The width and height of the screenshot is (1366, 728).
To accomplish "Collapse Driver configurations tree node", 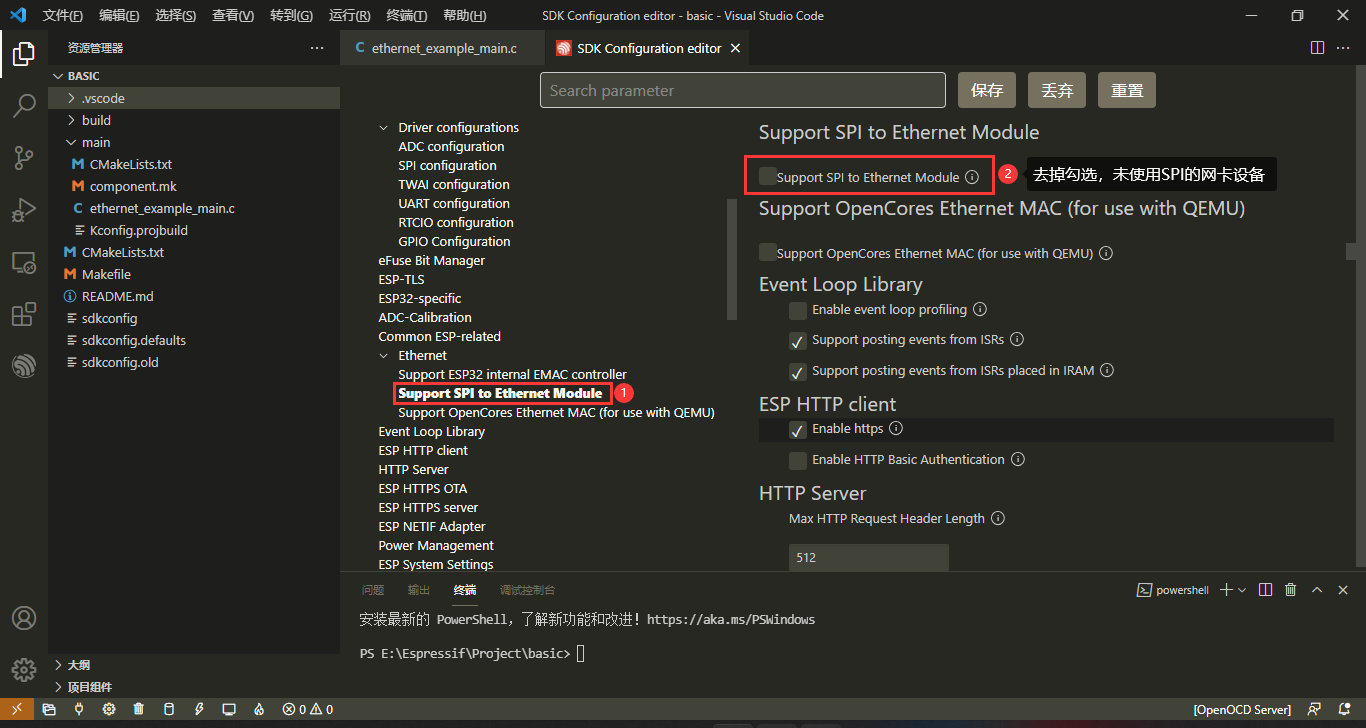I will [384, 128].
